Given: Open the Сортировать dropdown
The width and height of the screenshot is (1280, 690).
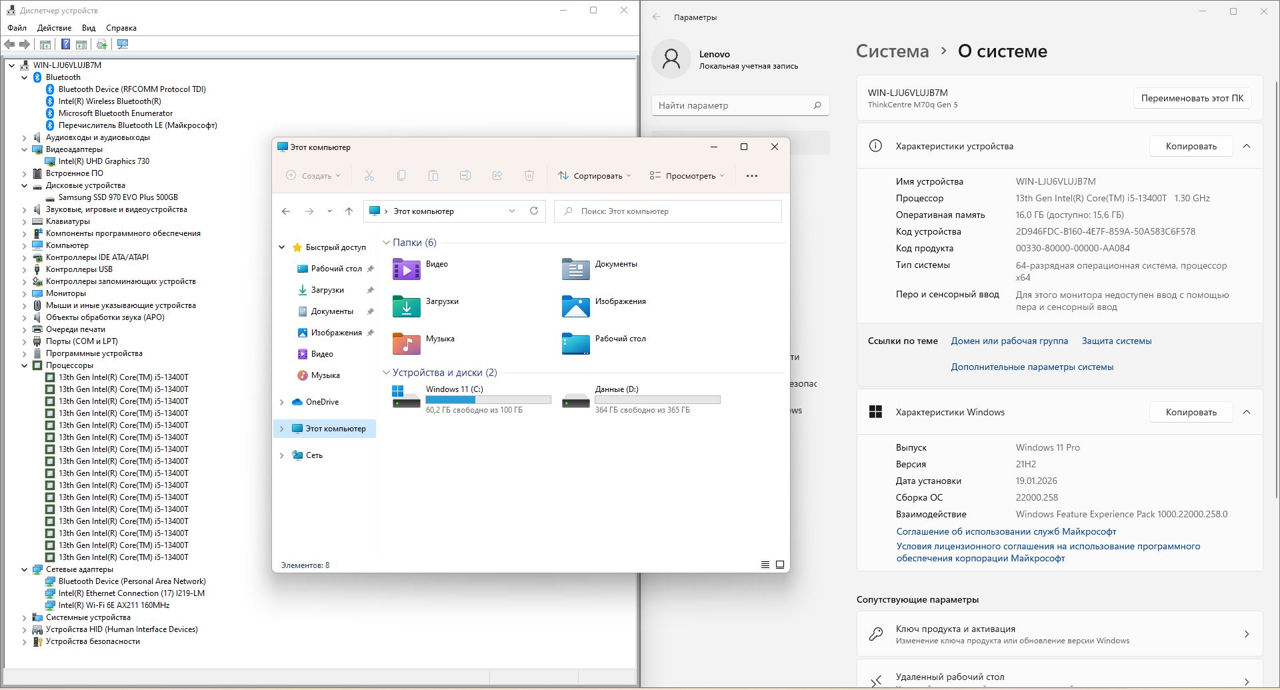Looking at the screenshot, I should (594, 176).
